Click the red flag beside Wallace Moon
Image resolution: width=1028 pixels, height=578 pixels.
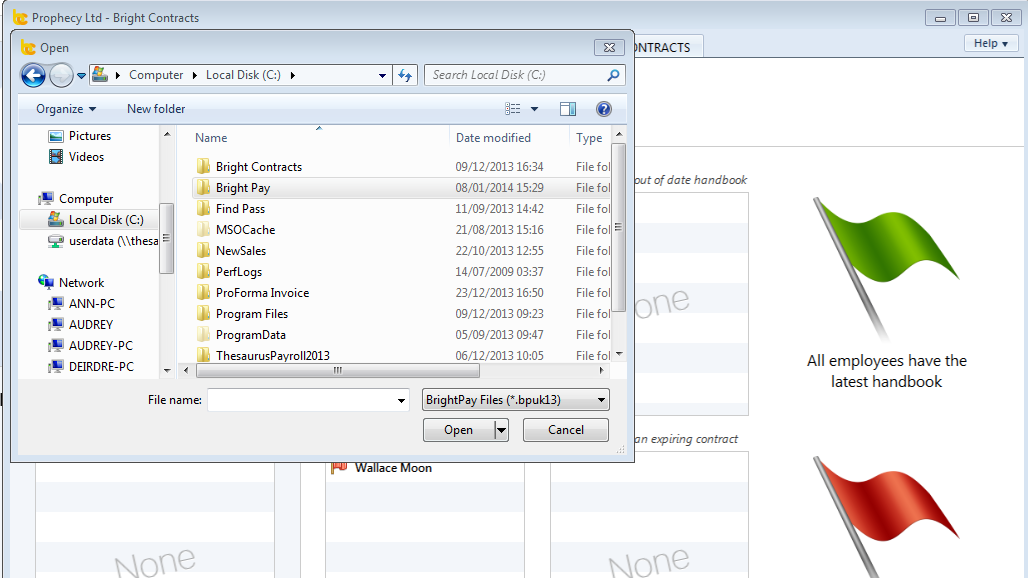339,468
